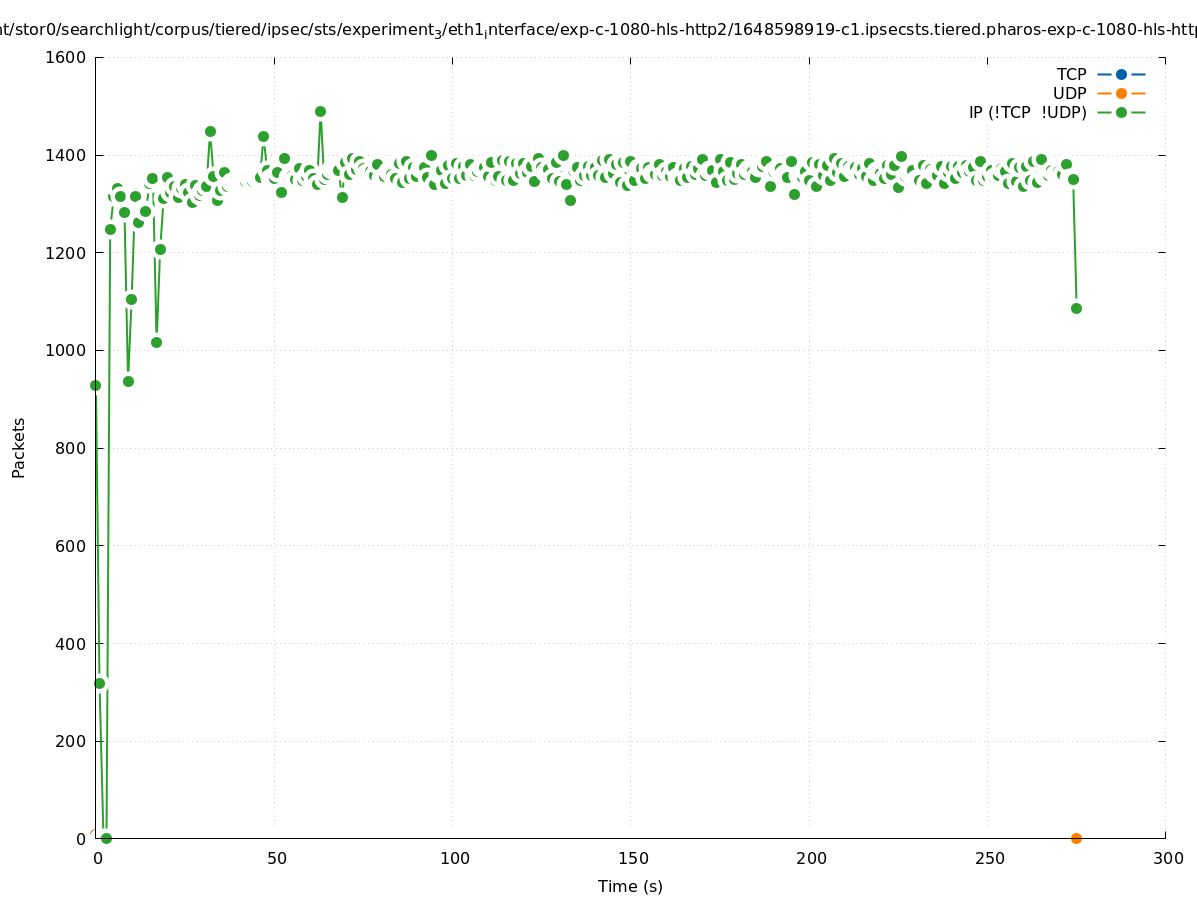Select the IP (!TCP !UDP) legend text
Screen dimensions: 1197x900
tap(1027, 112)
